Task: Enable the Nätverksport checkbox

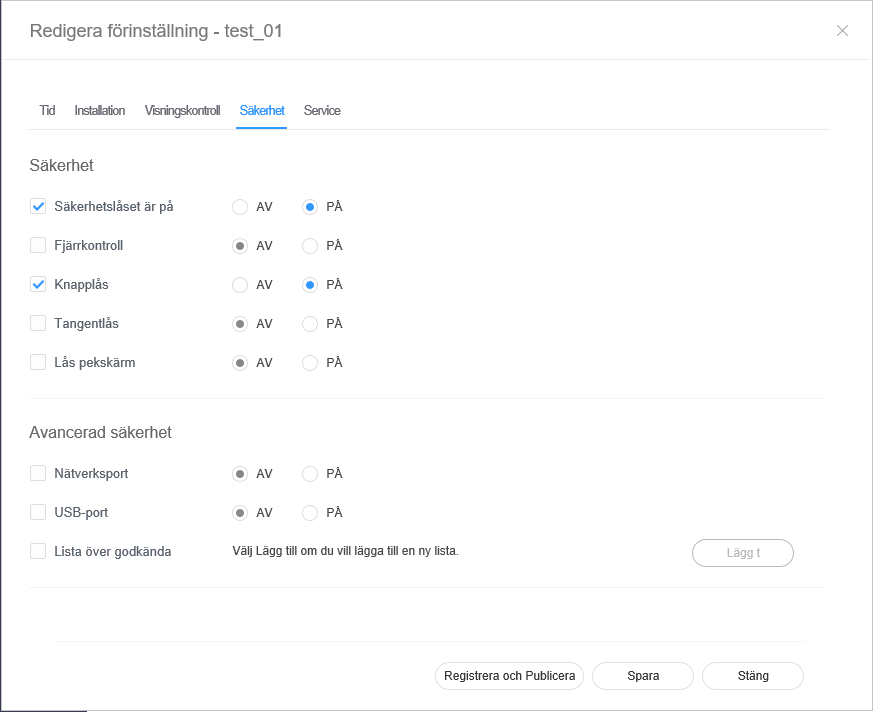Action: point(39,474)
